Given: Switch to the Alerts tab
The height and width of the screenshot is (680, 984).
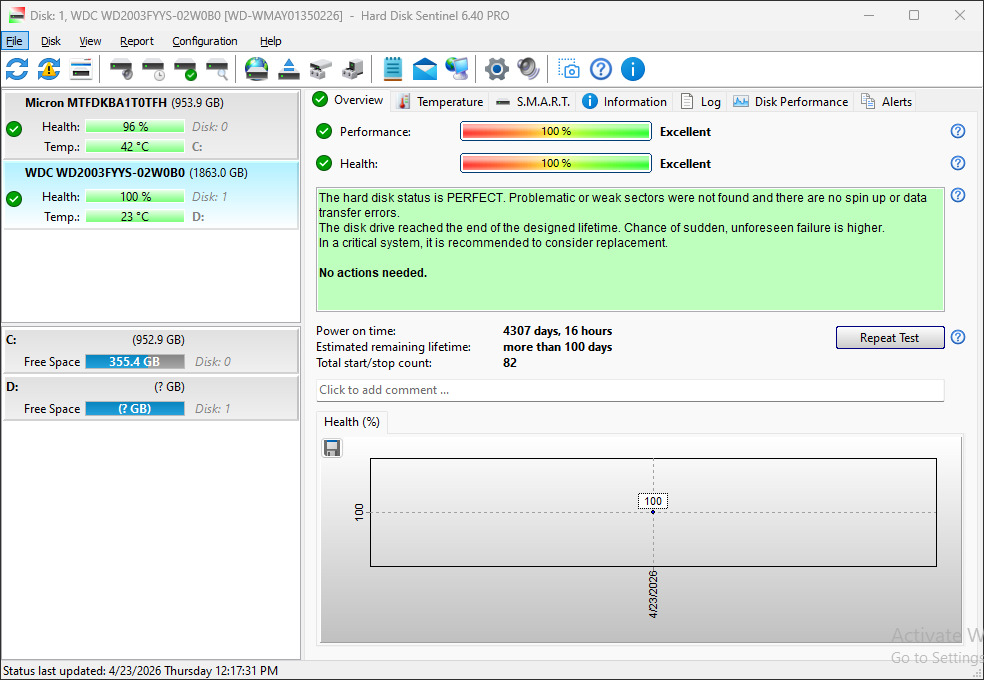Looking at the screenshot, I should point(886,102).
